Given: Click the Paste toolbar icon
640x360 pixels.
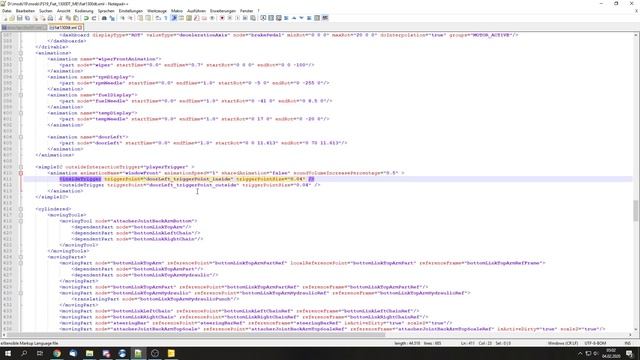Looking at the screenshot, I should 76,18.
